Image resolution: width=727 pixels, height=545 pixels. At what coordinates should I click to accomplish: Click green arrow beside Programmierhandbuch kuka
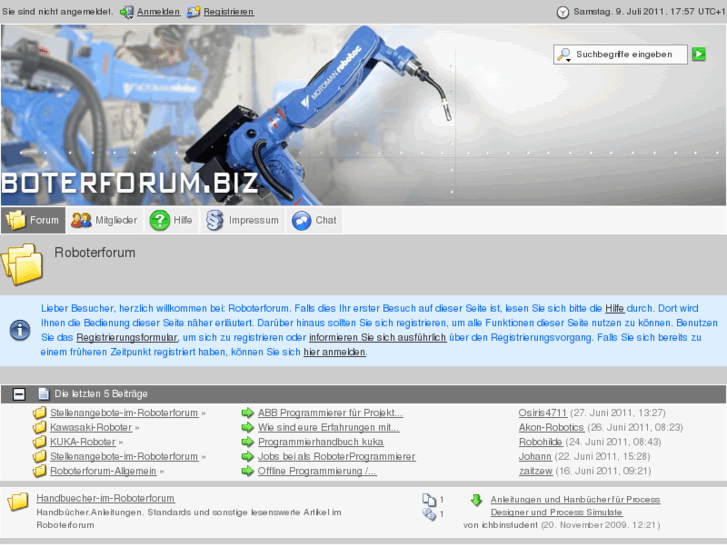click(x=248, y=442)
